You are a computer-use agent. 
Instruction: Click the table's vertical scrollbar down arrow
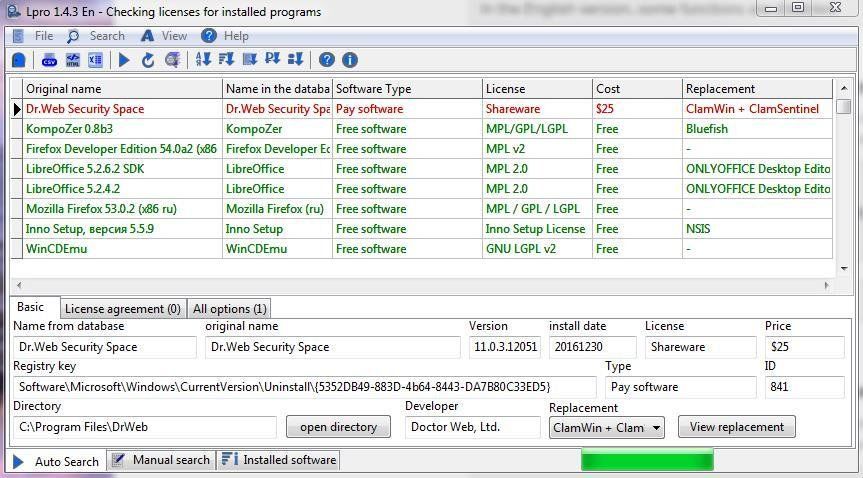844,269
